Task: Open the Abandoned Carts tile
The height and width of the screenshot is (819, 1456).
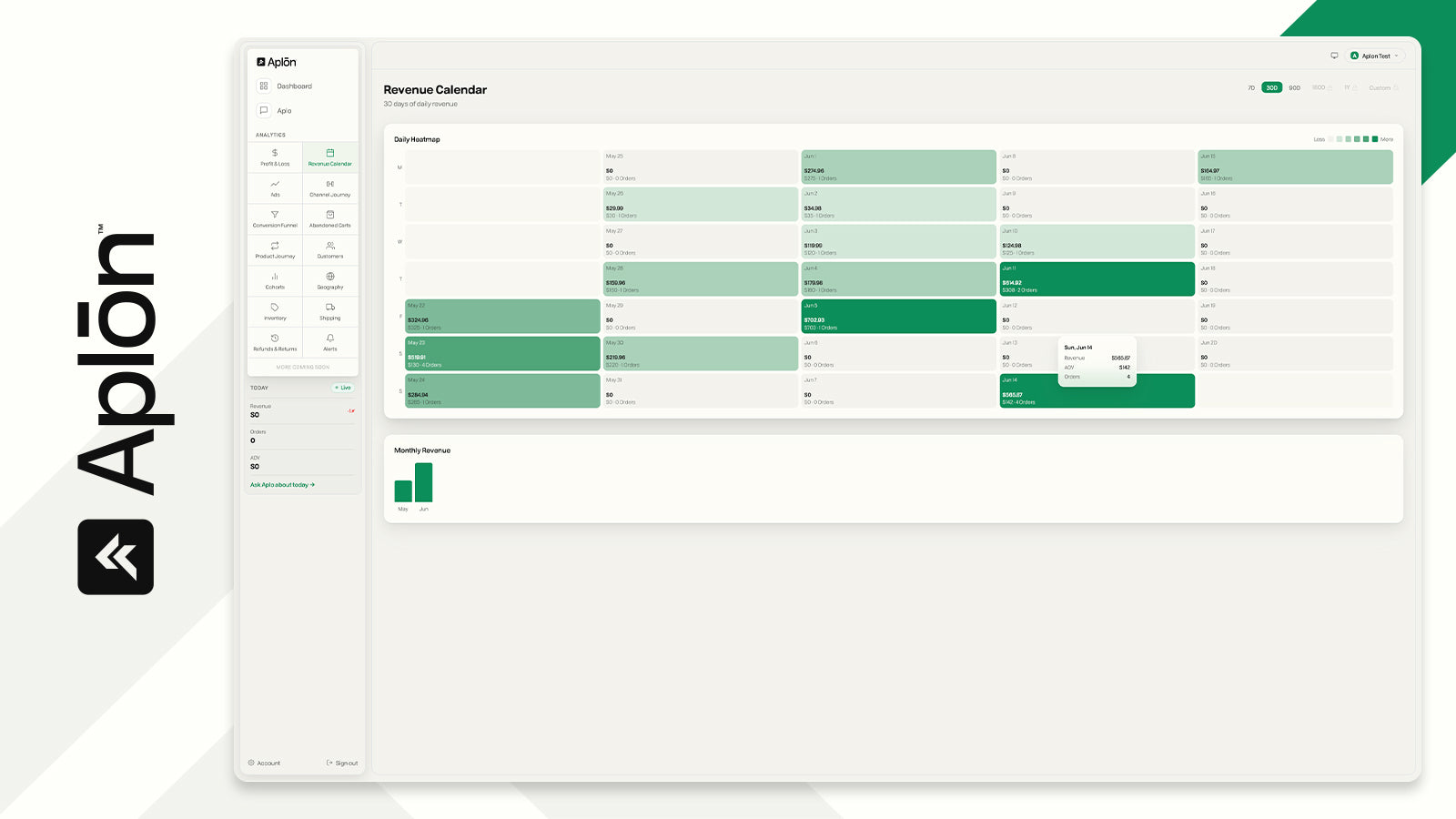Action: tap(330, 218)
